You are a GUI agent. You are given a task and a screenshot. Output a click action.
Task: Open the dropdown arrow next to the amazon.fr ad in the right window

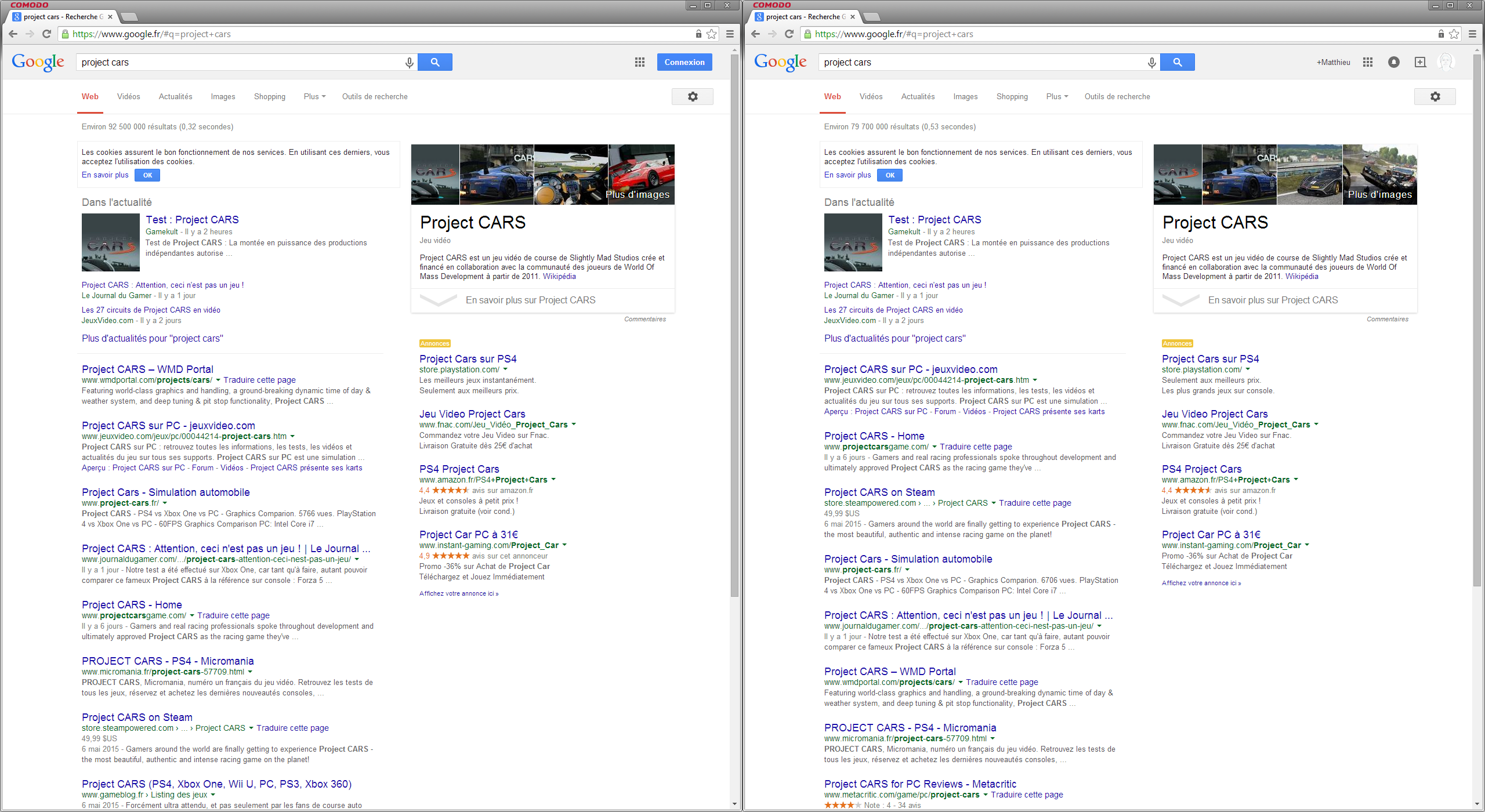pyautogui.click(x=1296, y=480)
